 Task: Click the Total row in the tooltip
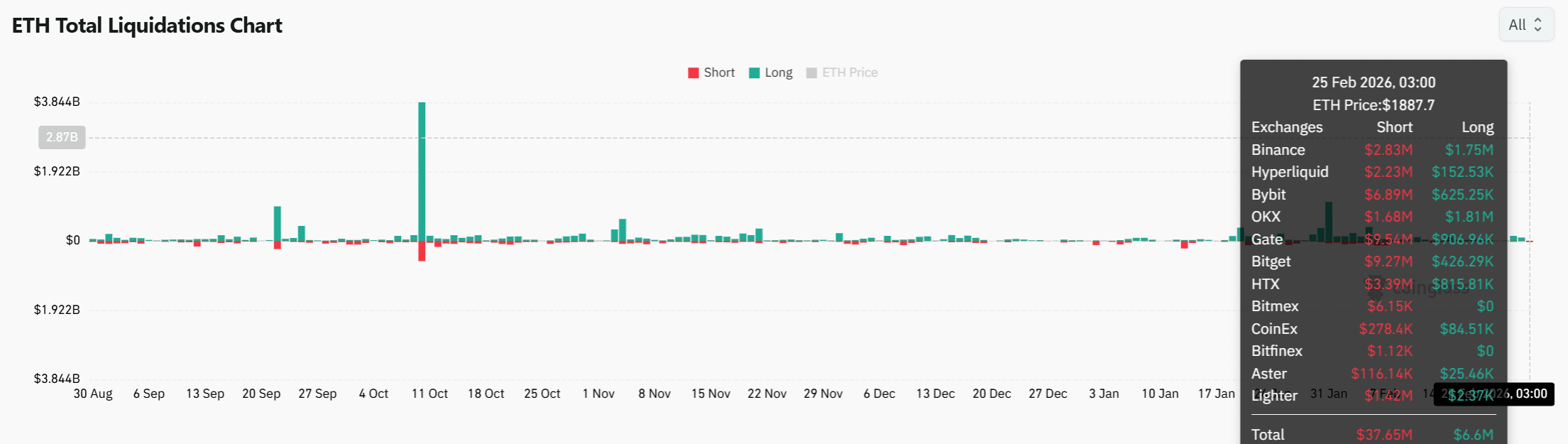click(1372, 435)
